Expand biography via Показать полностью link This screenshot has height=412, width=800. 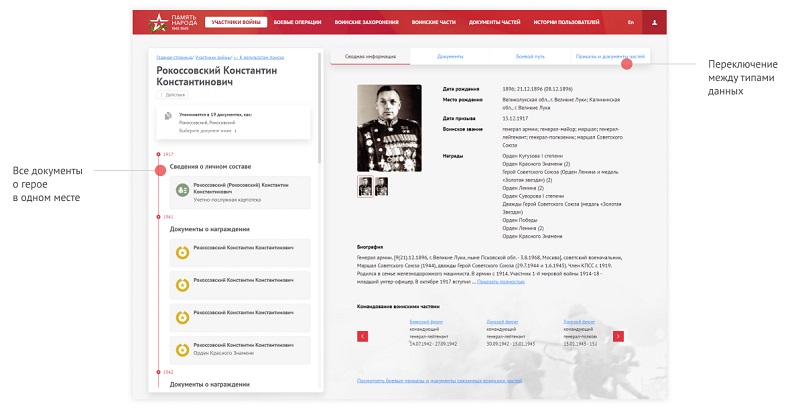pos(501,282)
